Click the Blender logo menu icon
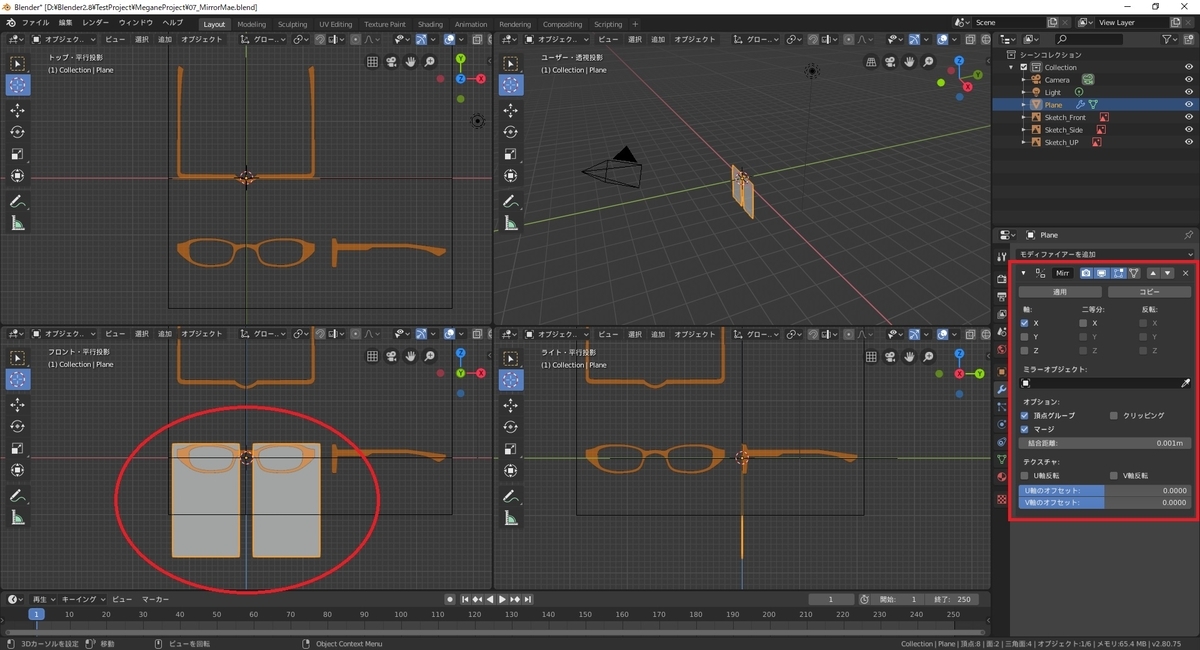 pos(10,23)
